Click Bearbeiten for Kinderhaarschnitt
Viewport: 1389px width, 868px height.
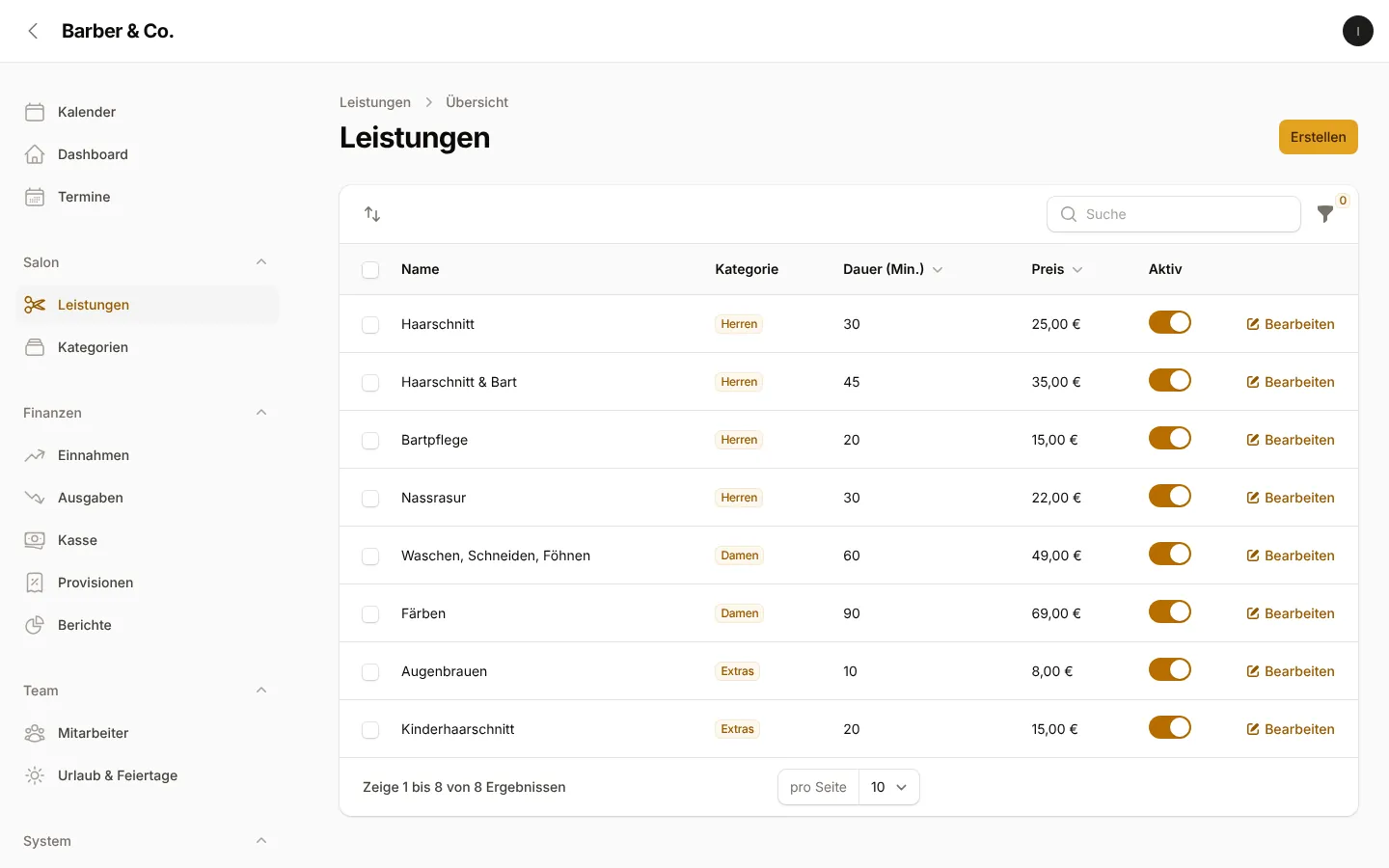point(1291,729)
